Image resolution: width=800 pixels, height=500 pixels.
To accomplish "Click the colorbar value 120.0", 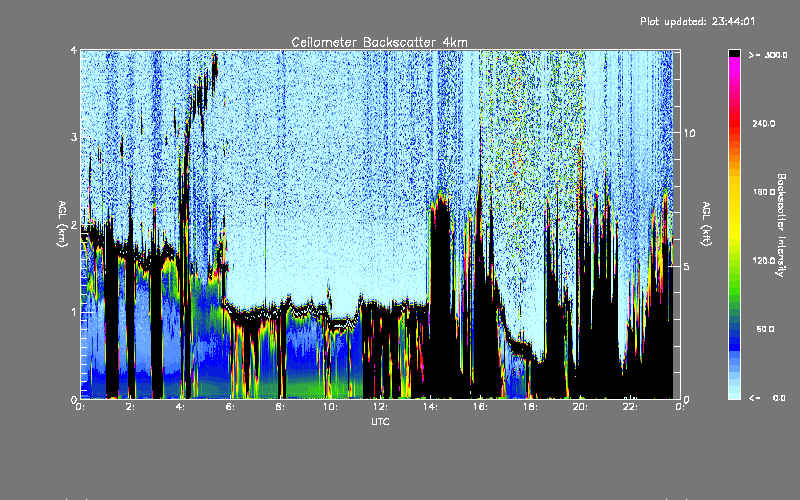I will pyautogui.click(x=764, y=260).
